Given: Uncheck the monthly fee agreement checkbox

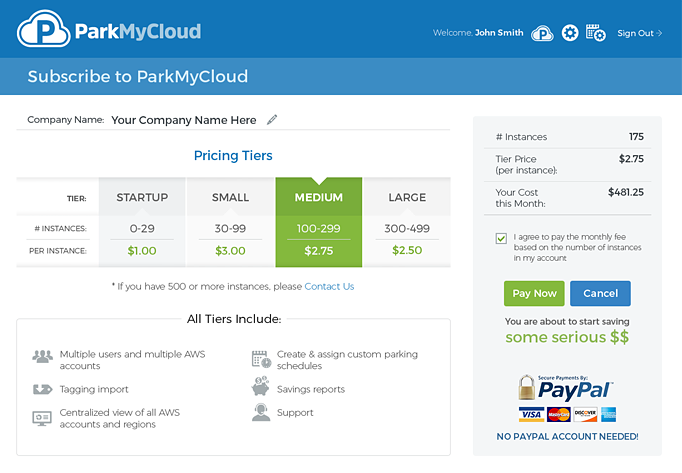Looking at the screenshot, I should pos(501,238).
